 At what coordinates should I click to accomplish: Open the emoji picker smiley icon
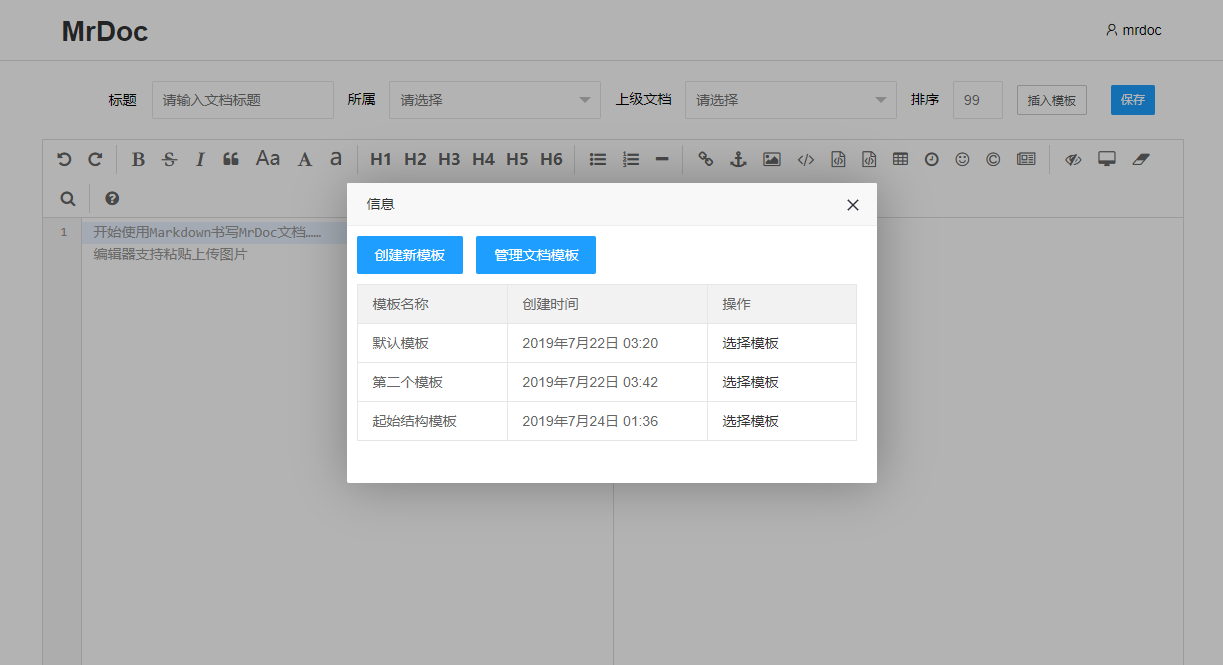(962, 159)
